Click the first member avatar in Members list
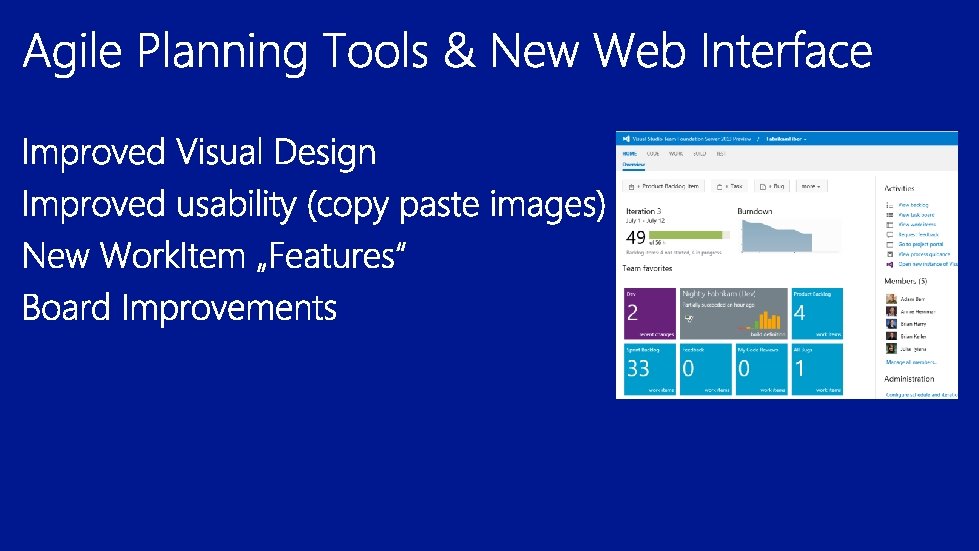979x551 pixels. pos(891,299)
